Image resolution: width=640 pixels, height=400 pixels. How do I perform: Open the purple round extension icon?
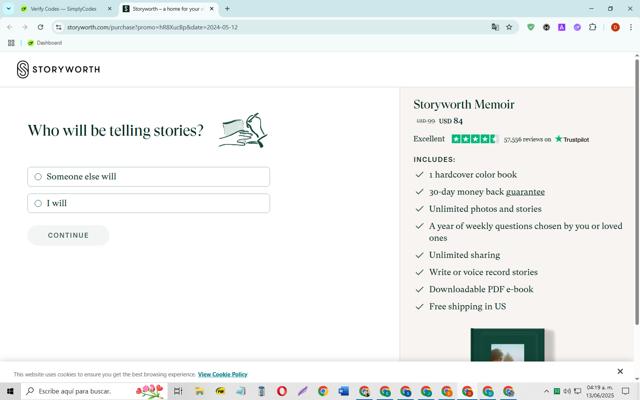577,27
